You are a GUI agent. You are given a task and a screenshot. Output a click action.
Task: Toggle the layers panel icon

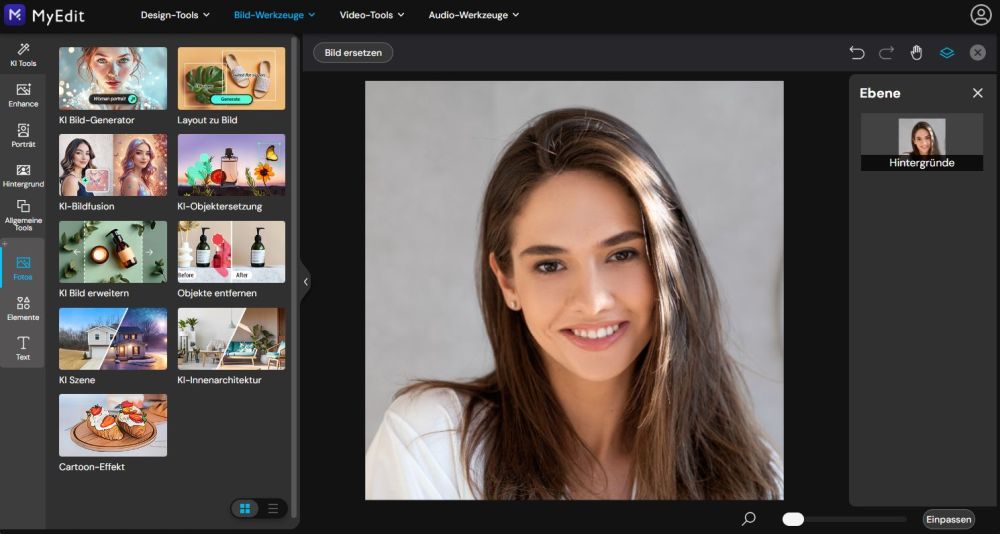click(x=946, y=52)
